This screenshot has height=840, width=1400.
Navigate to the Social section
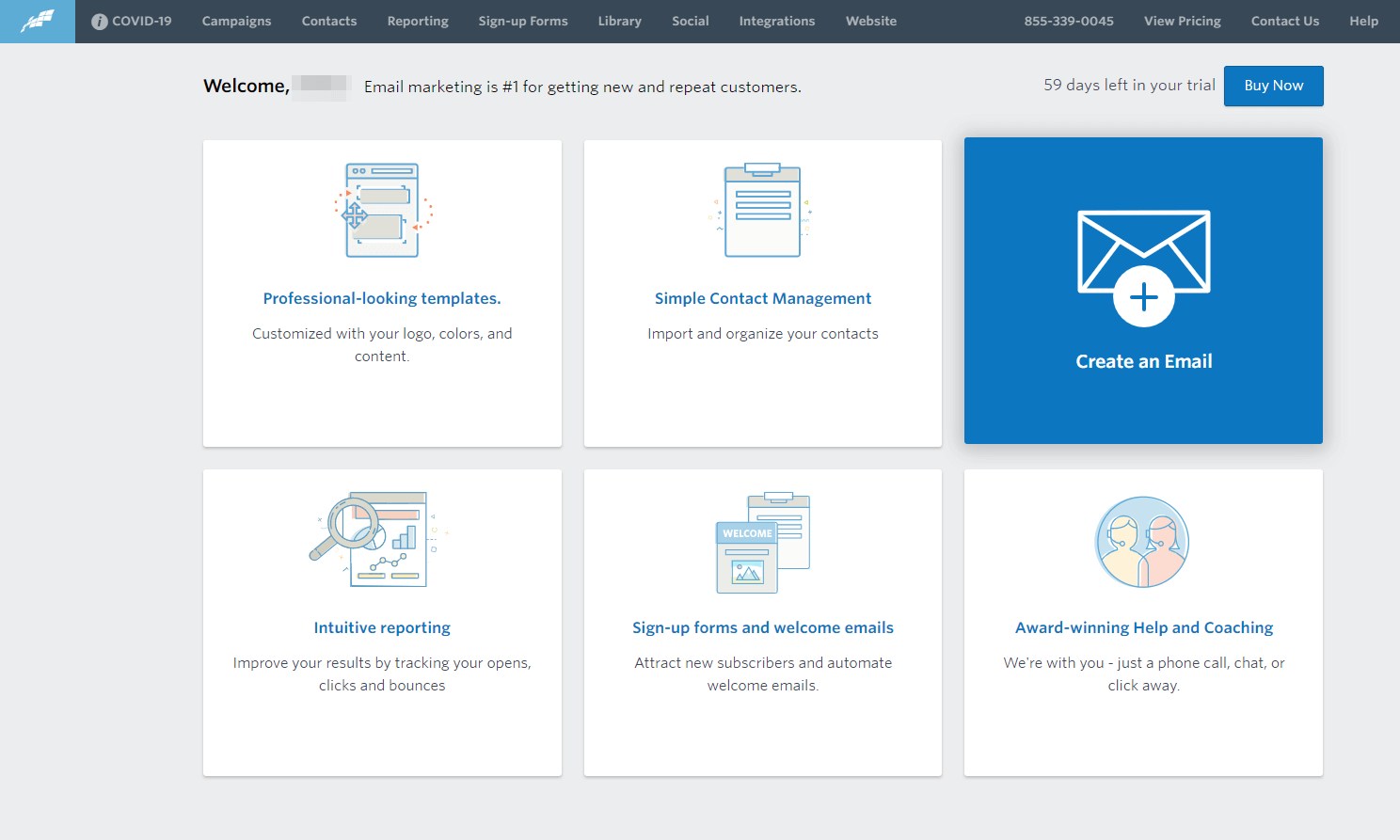[x=690, y=21]
